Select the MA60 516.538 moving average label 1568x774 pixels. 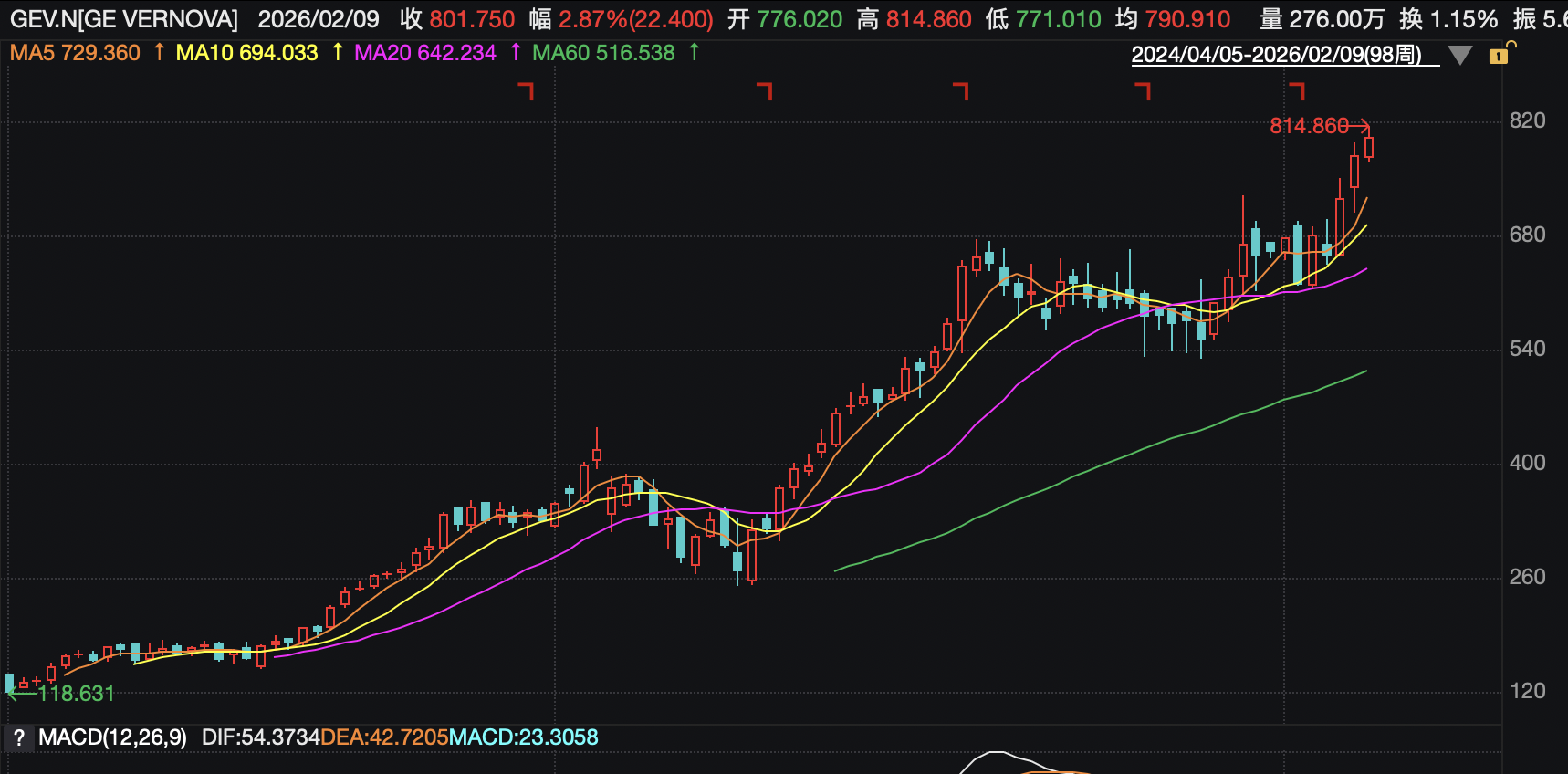pyautogui.click(x=603, y=53)
